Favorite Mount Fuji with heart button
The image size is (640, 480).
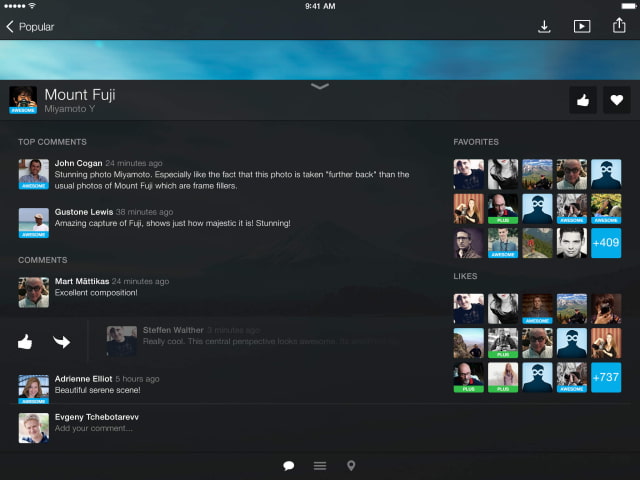point(617,100)
